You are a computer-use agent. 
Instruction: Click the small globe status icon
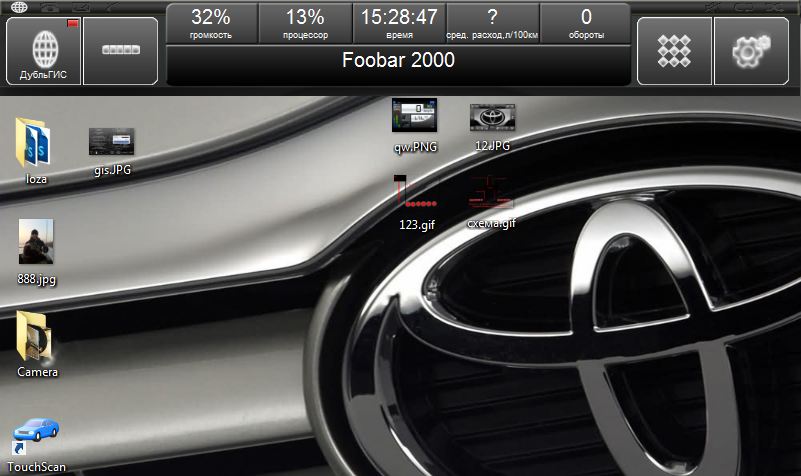(x=19, y=7)
